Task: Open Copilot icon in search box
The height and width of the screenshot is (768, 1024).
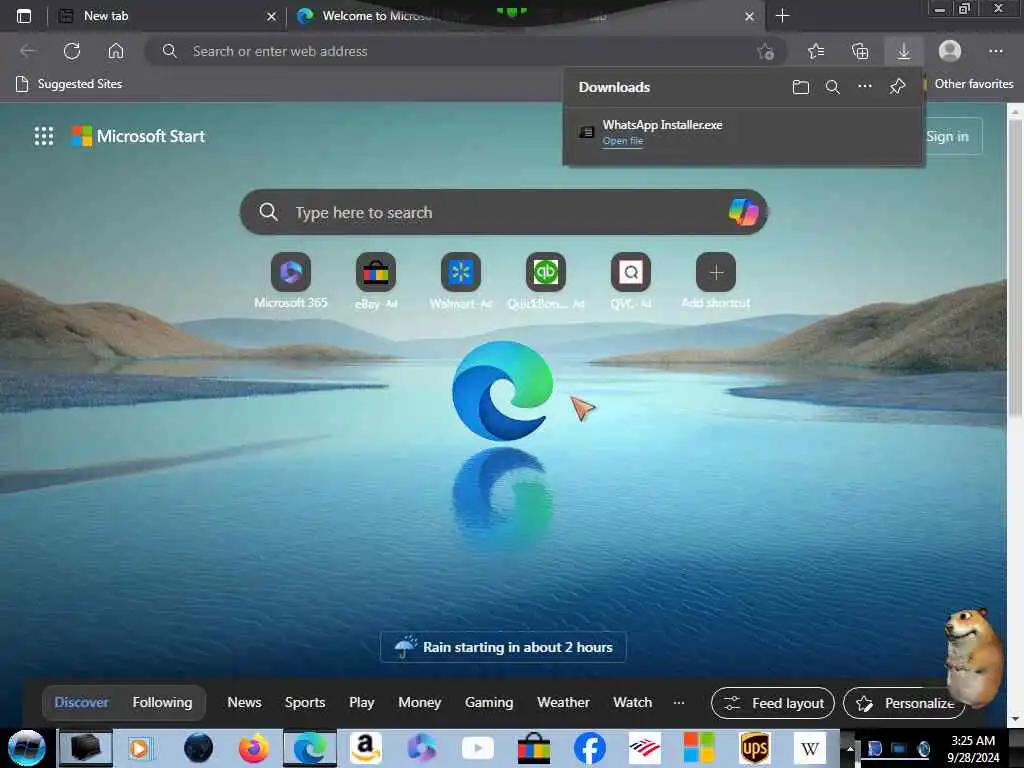Action: point(743,212)
